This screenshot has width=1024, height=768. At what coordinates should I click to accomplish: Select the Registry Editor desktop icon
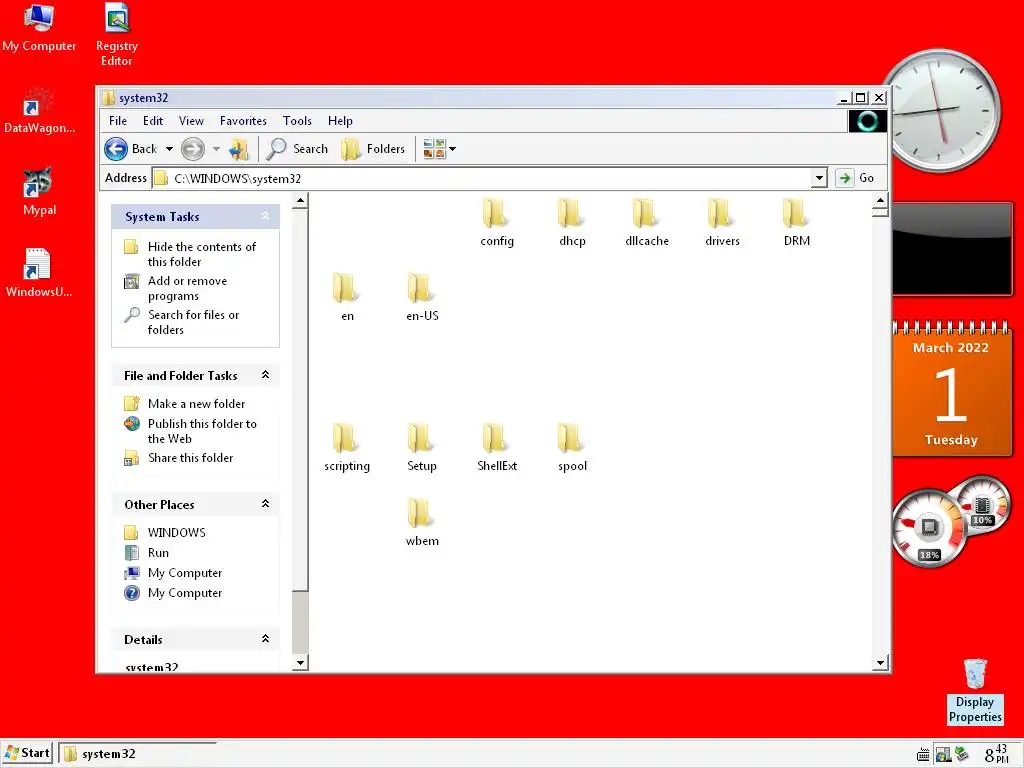click(116, 35)
